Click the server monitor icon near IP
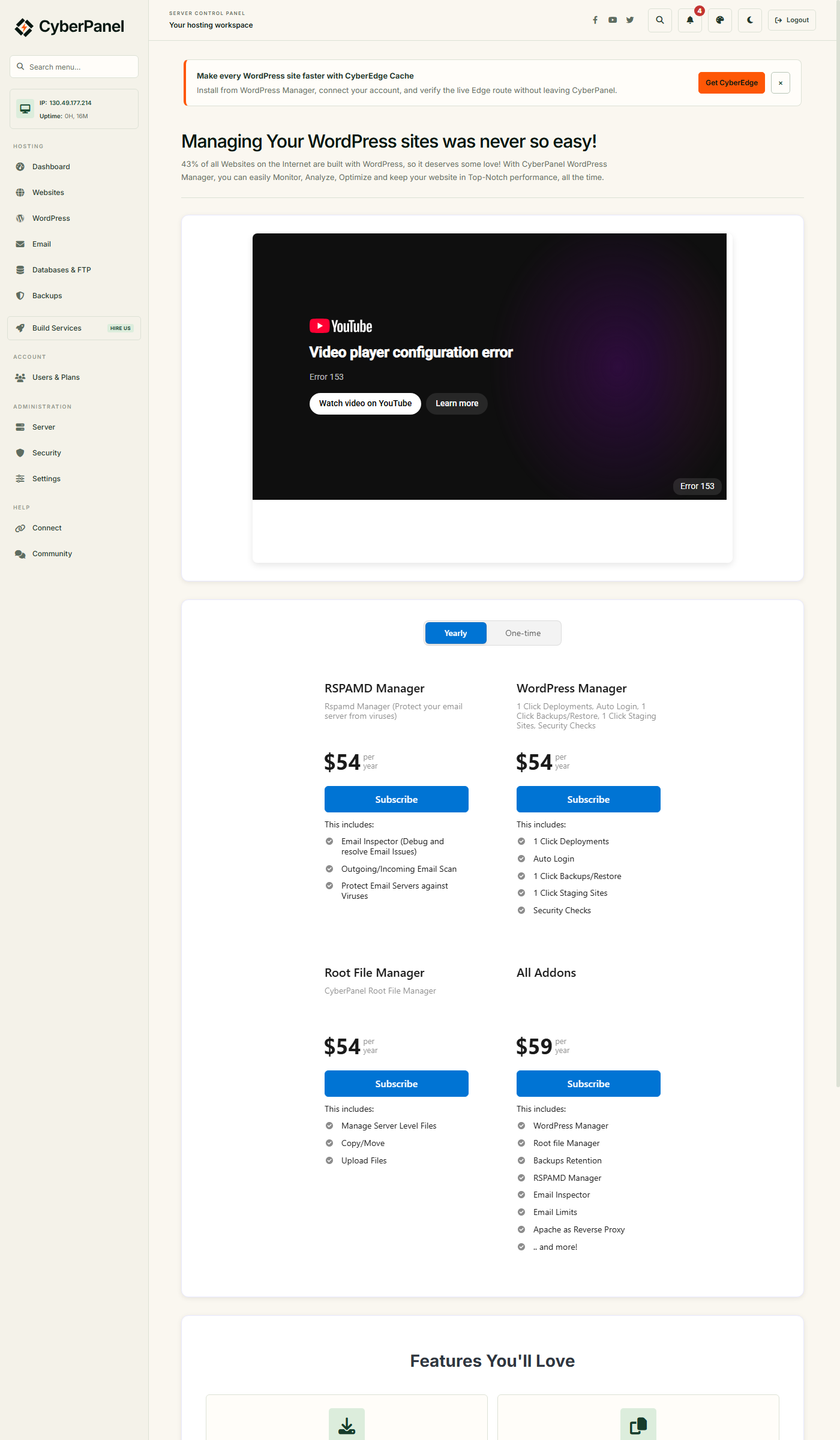The image size is (840, 1440). click(x=25, y=109)
